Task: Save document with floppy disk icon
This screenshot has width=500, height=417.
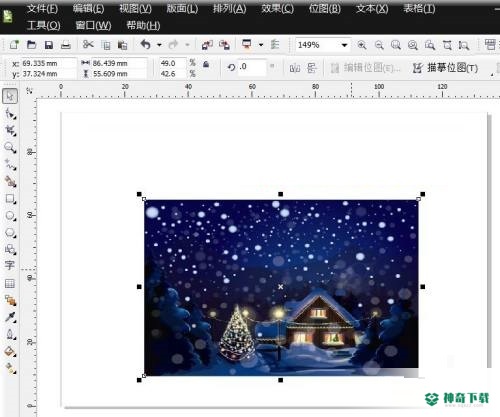Action: coord(49,45)
